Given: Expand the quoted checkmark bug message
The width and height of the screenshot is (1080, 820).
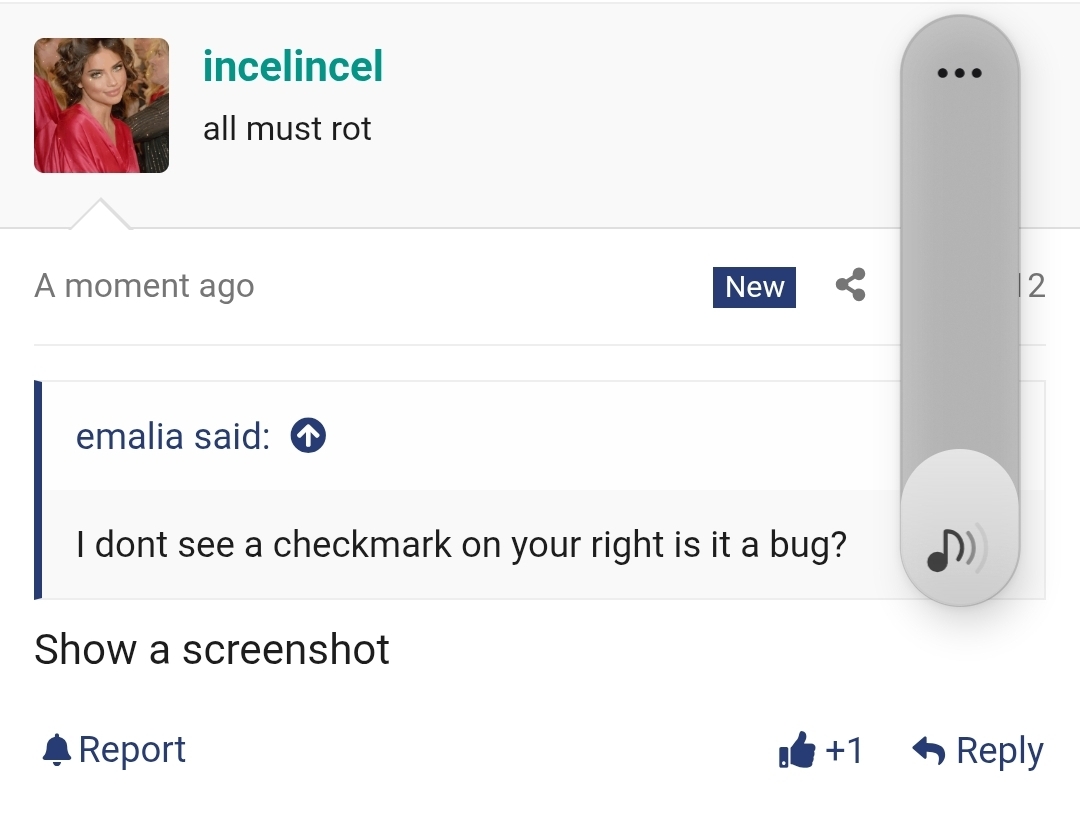Looking at the screenshot, I should (461, 545).
